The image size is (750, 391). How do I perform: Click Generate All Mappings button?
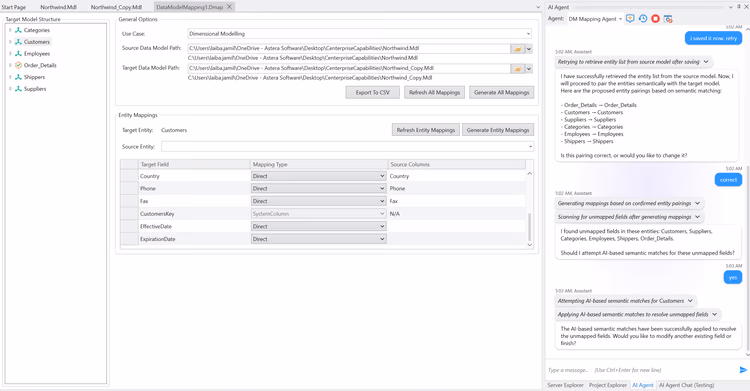pos(502,92)
